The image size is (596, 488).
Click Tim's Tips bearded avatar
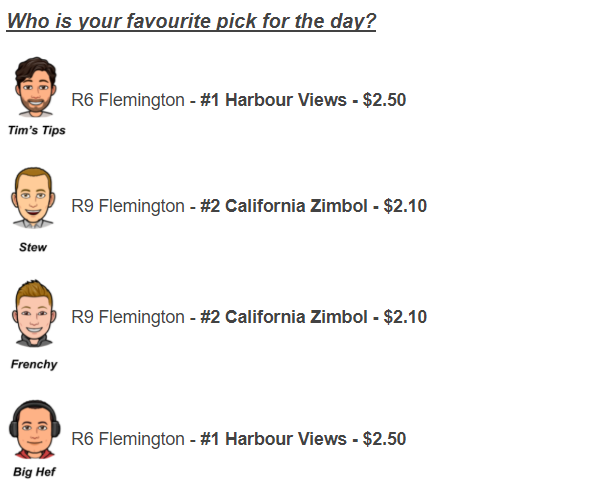pyautogui.click(x=36, y=87)
